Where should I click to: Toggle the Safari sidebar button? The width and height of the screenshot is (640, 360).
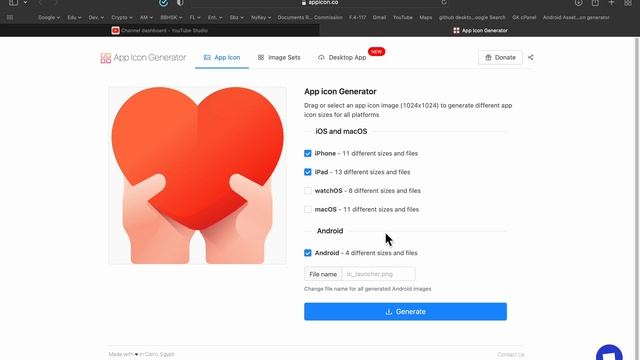[x=13, y=2]
